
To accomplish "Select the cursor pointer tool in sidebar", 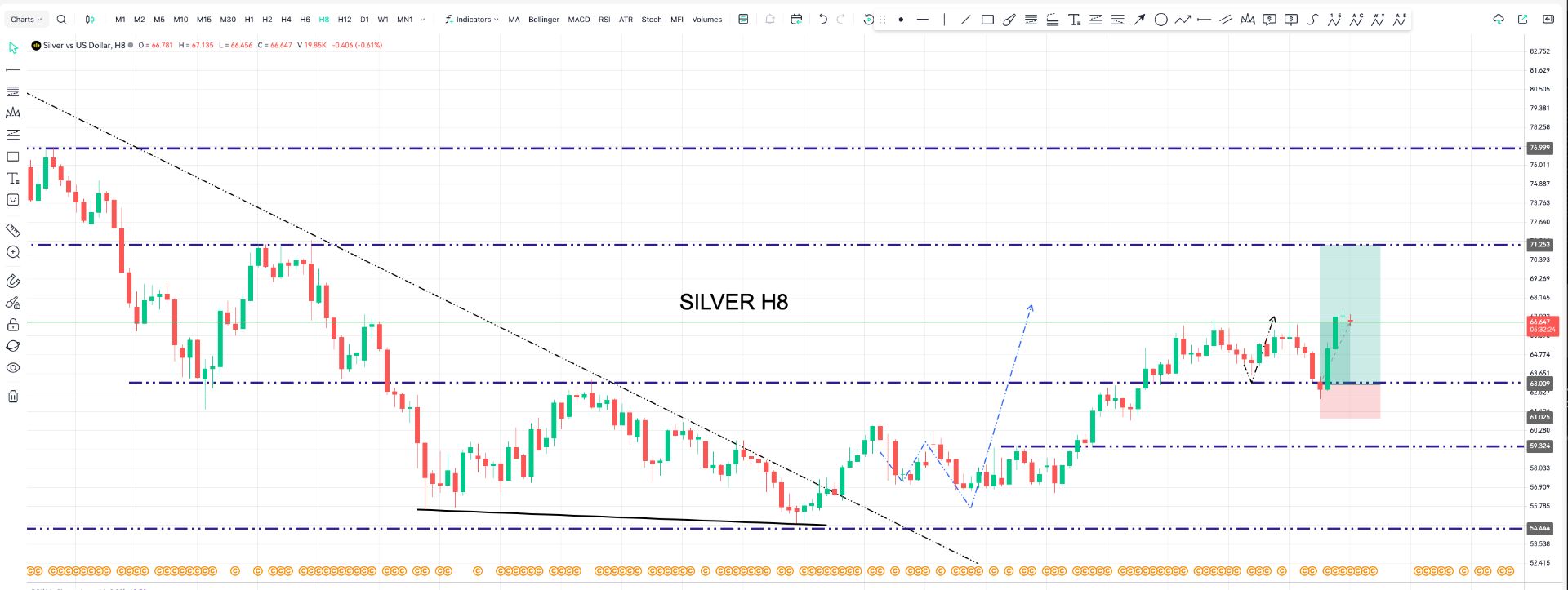I will 13,48.
